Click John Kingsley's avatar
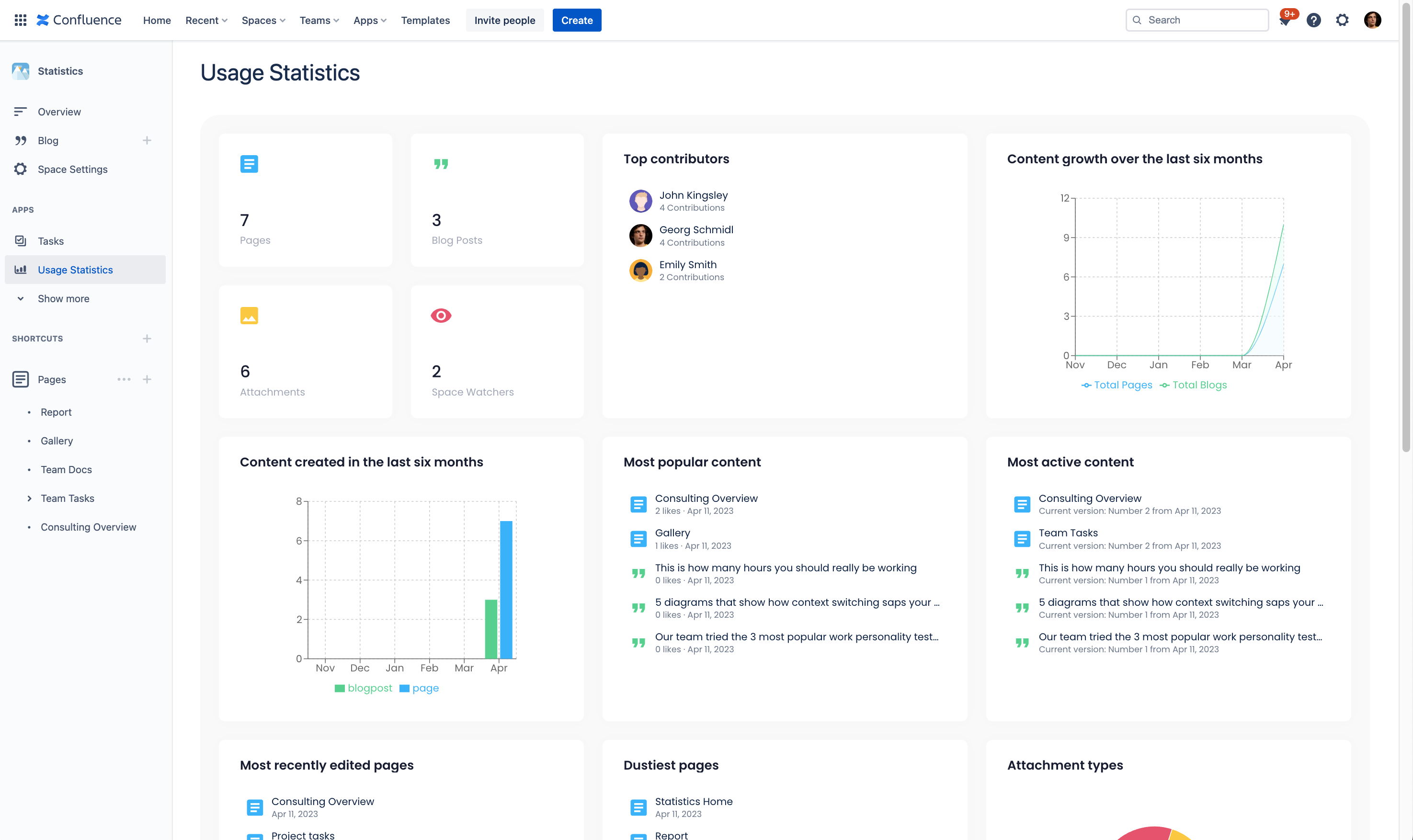 click(641, 201)
